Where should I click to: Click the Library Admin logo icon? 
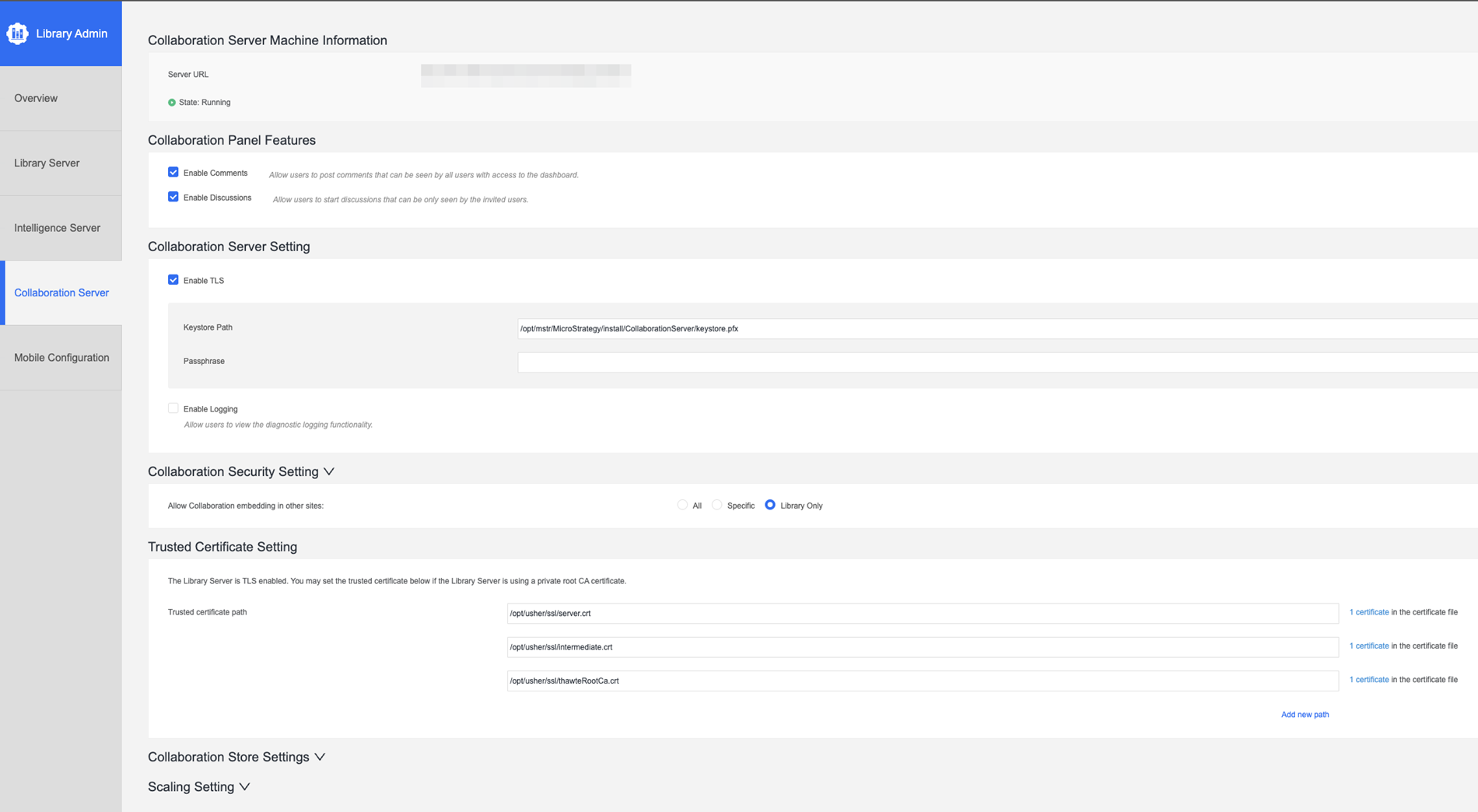pyautogui.click(x=17, y=33)
